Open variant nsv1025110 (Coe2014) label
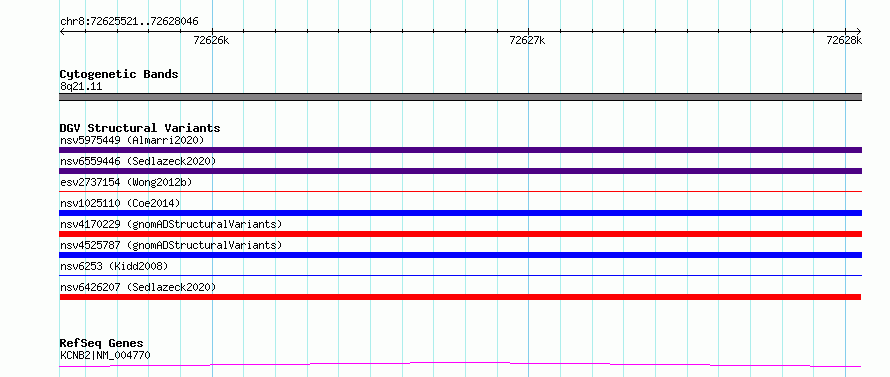The height and width of the screenshot is (377, 890). [x=120, y=203]
